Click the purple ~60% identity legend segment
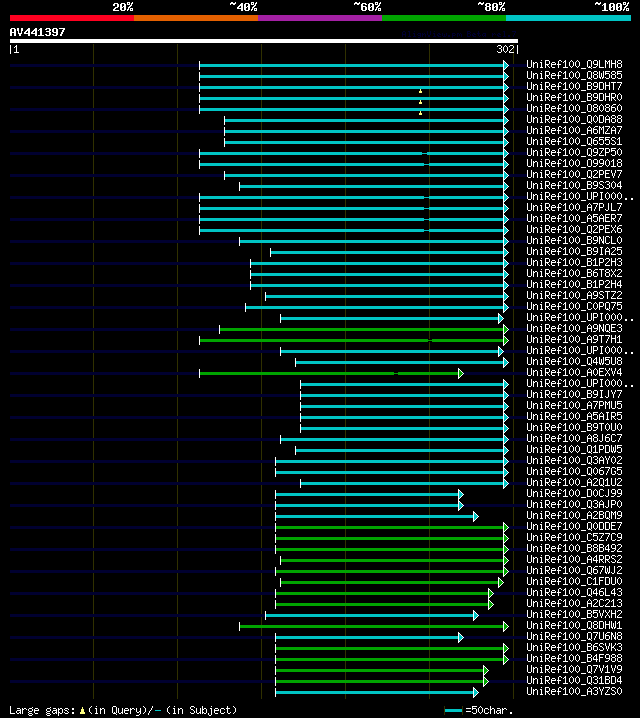Screen dimensions: 640x718 point(320,18)
